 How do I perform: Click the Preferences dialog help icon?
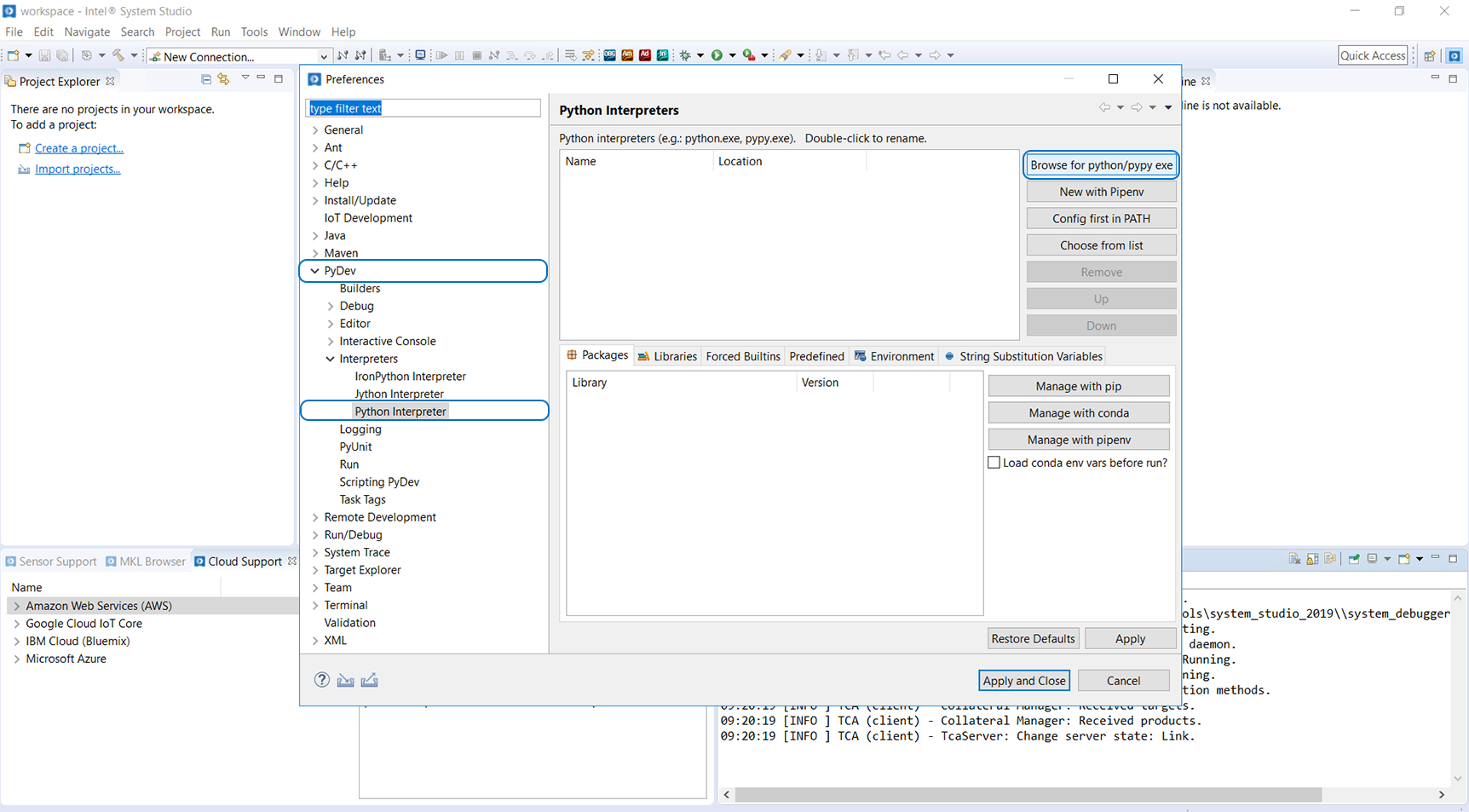(321, 680)
